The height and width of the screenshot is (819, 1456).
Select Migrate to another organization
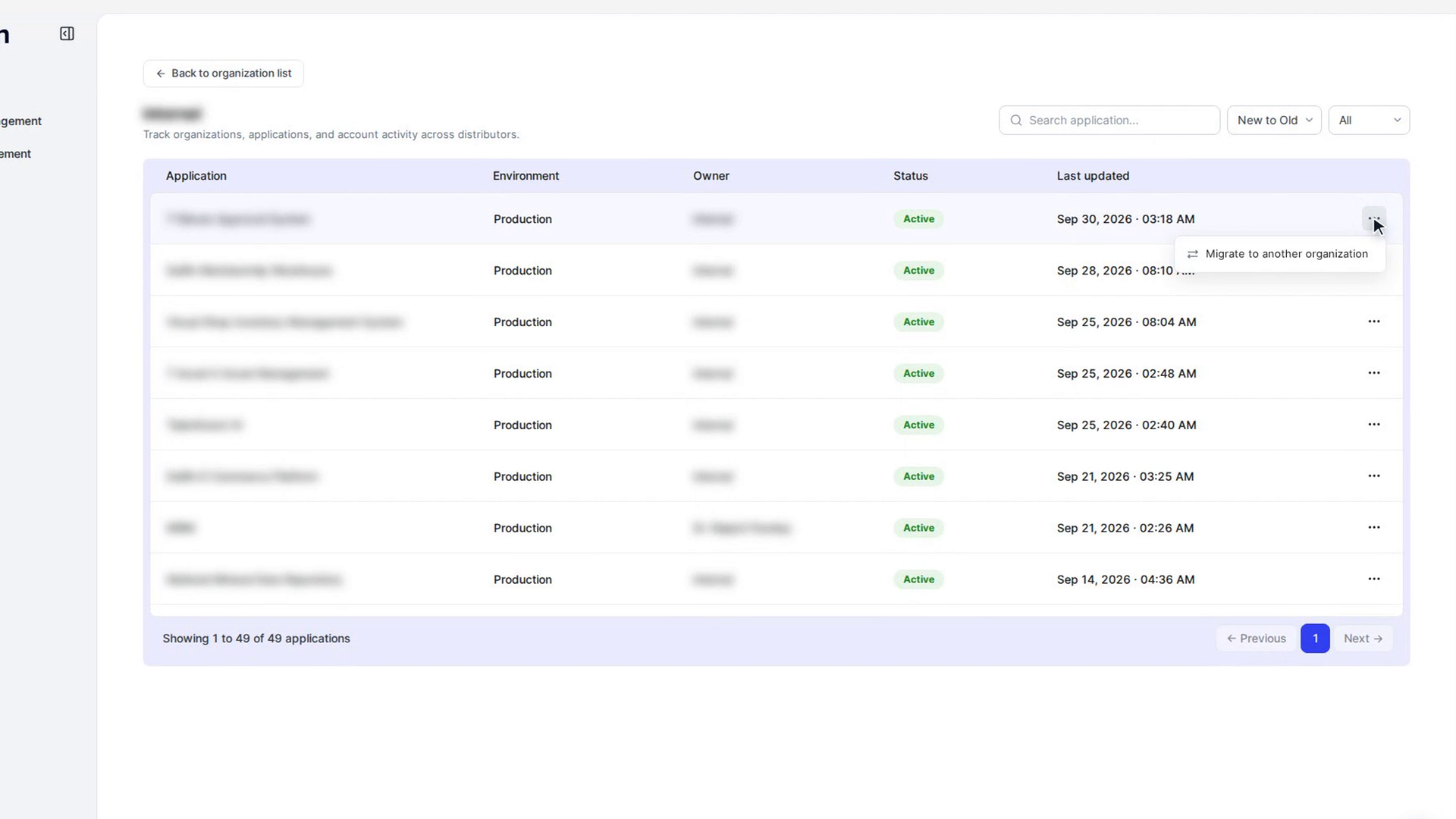point(1279,254)
